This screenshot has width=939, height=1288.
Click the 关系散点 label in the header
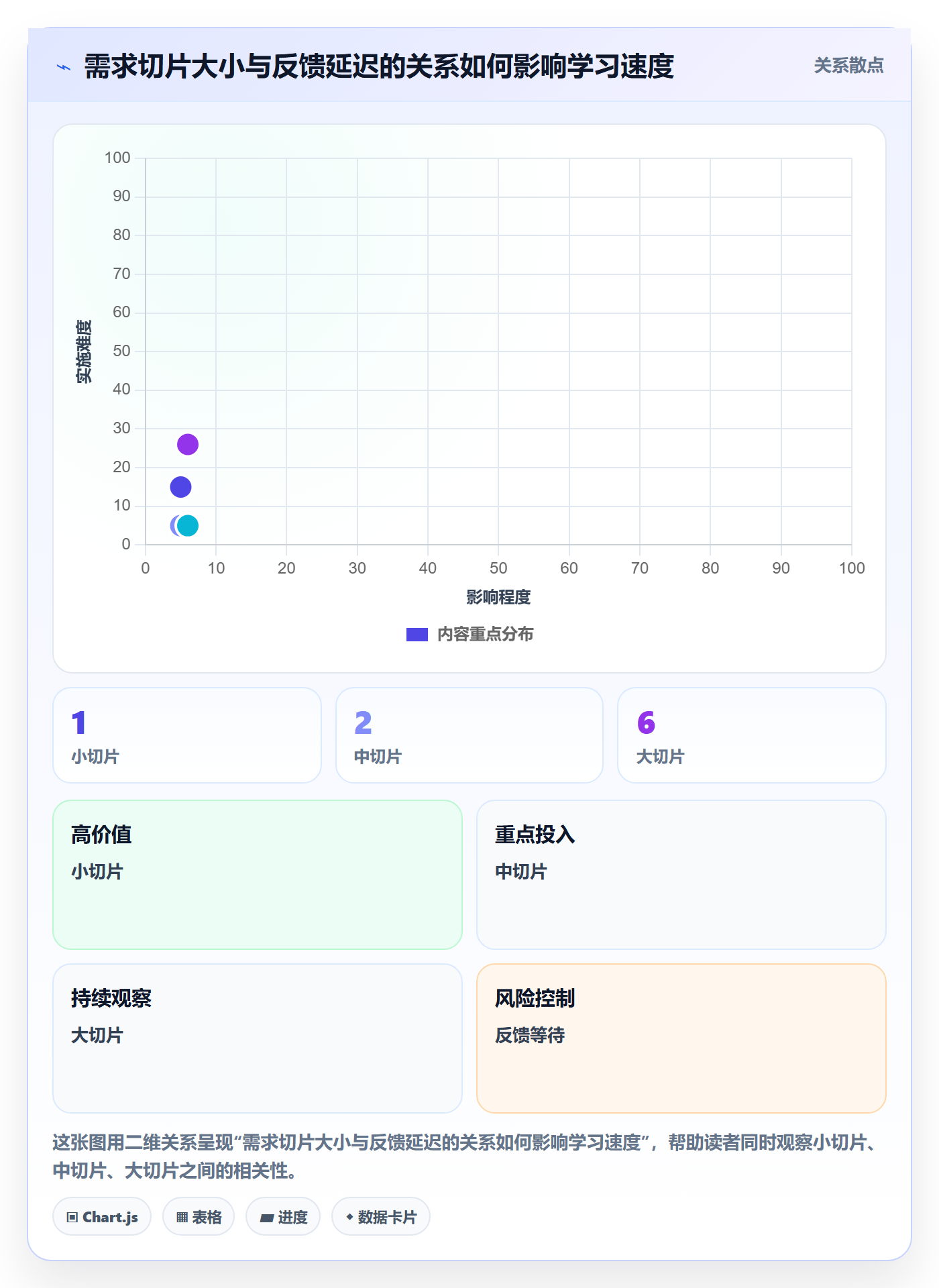848,66
